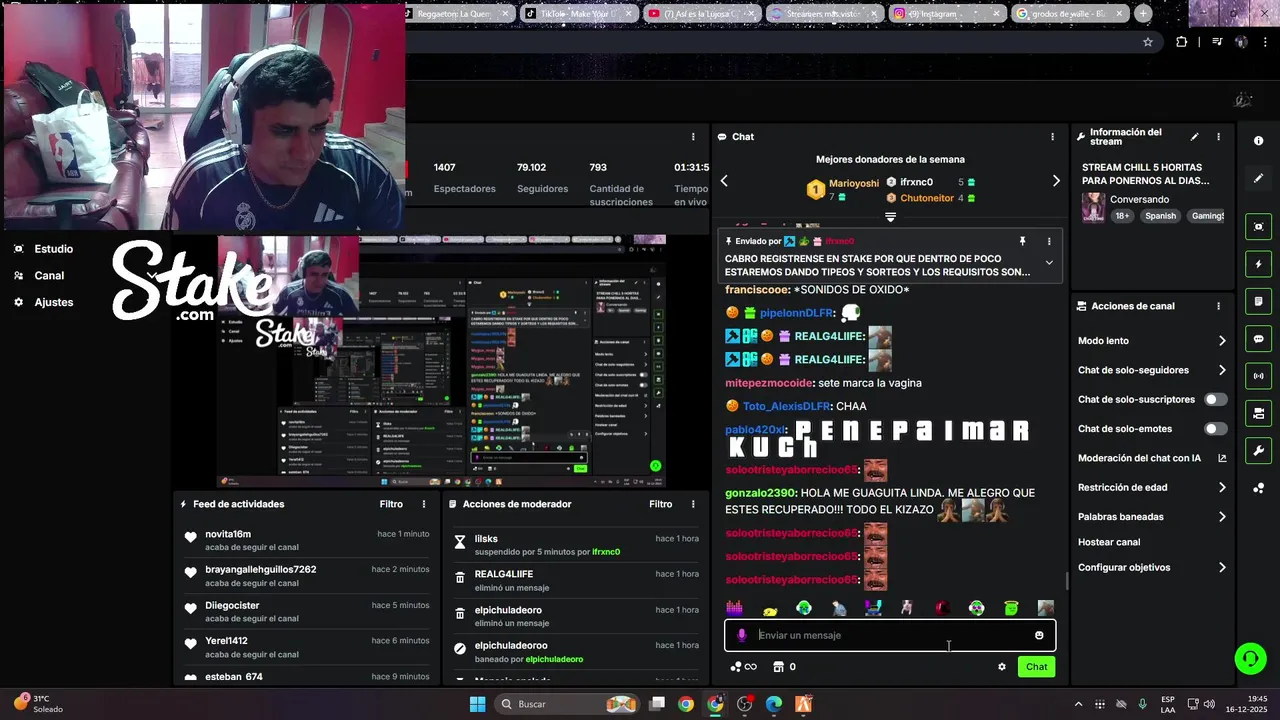Click the channel points infinity icon

coord(743,667)
